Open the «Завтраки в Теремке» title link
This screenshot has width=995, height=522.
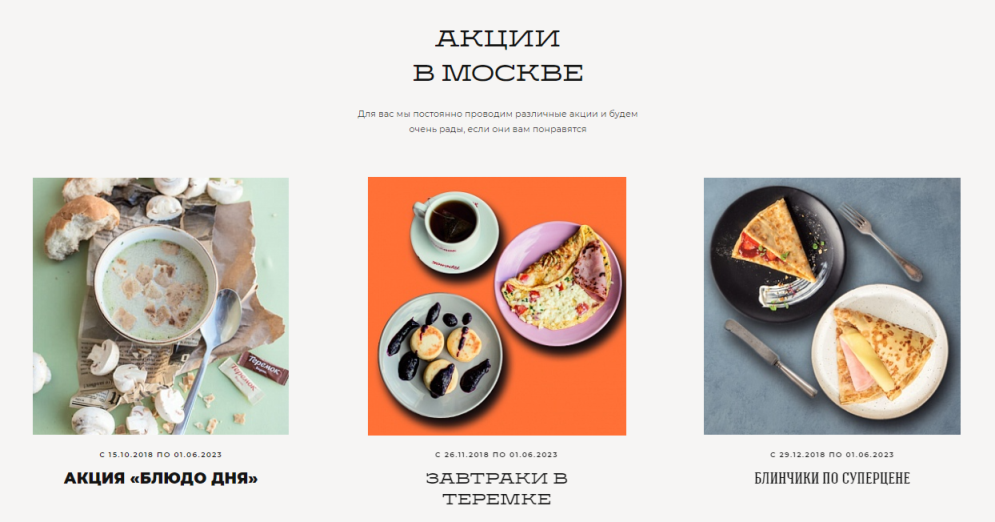[497, 488]
